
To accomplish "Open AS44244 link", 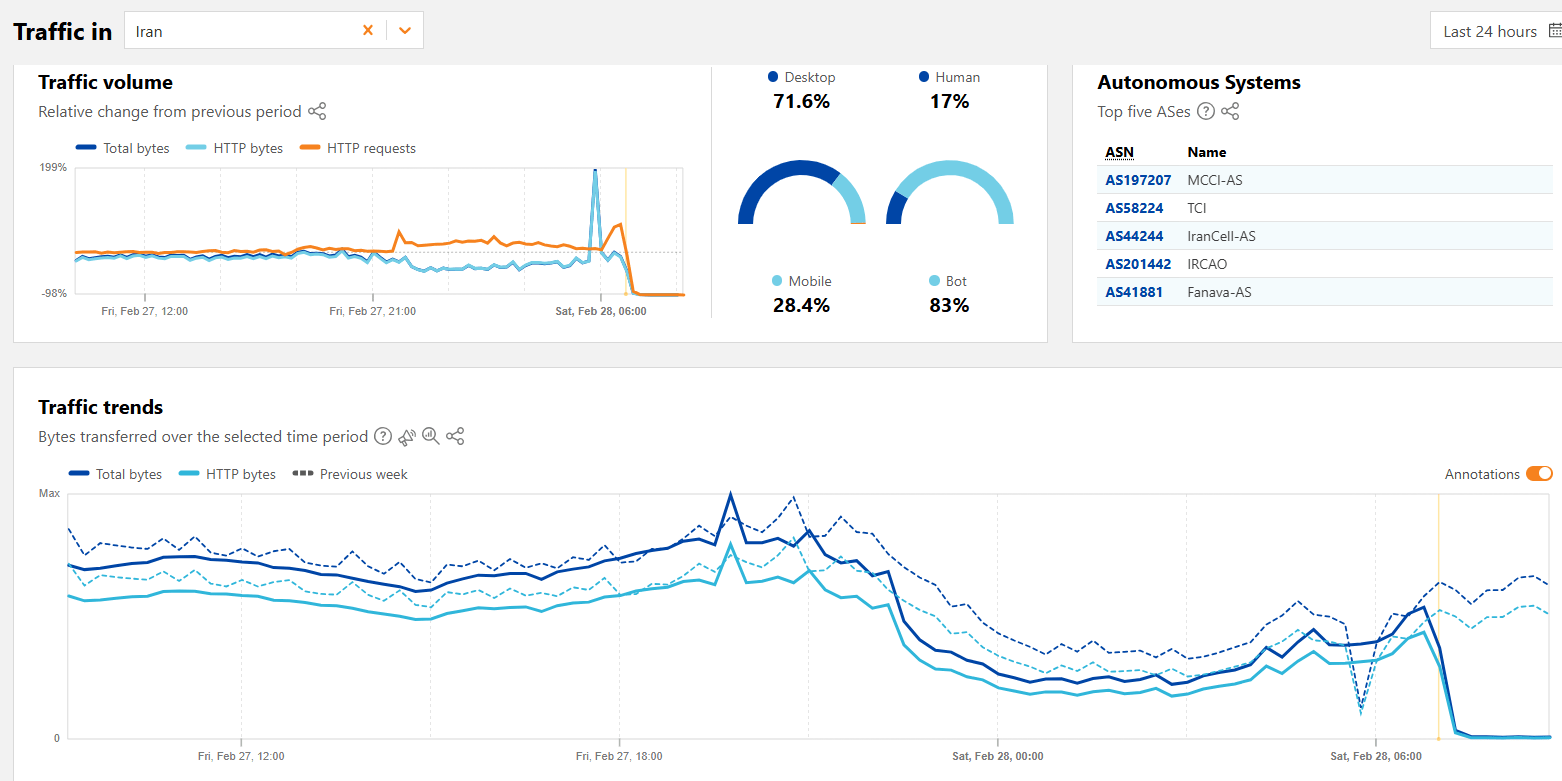I will [1134, 236].
